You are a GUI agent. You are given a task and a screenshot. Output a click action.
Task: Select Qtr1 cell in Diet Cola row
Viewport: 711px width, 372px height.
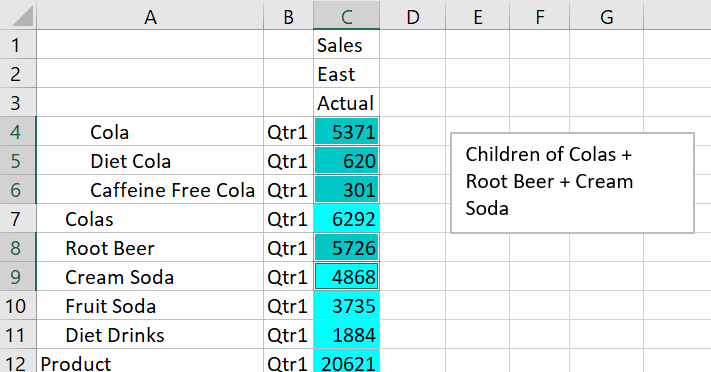[x=288, y=161]
